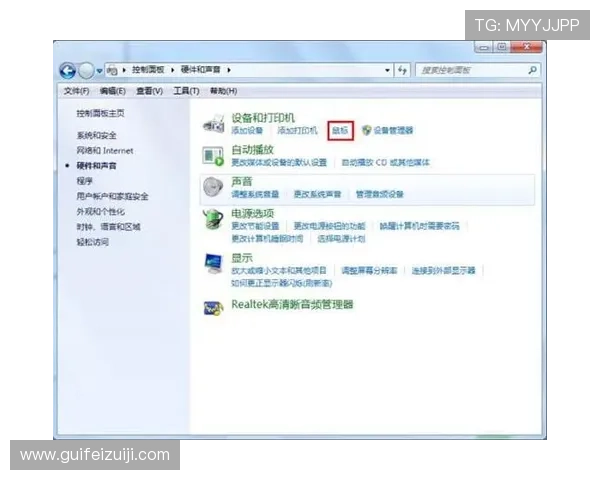
Task: Select 时钟、语言和区域 in sidebar
Action: click(108, 227)
